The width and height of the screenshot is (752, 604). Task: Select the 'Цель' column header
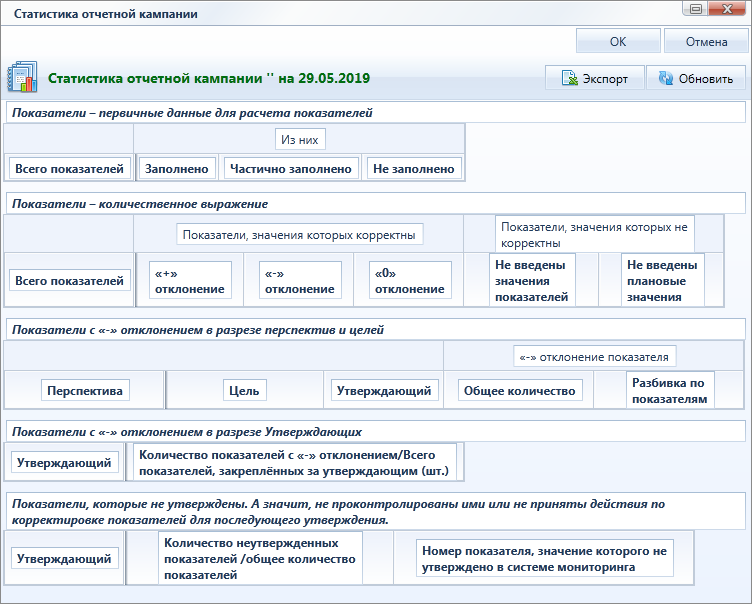(244, 391)
